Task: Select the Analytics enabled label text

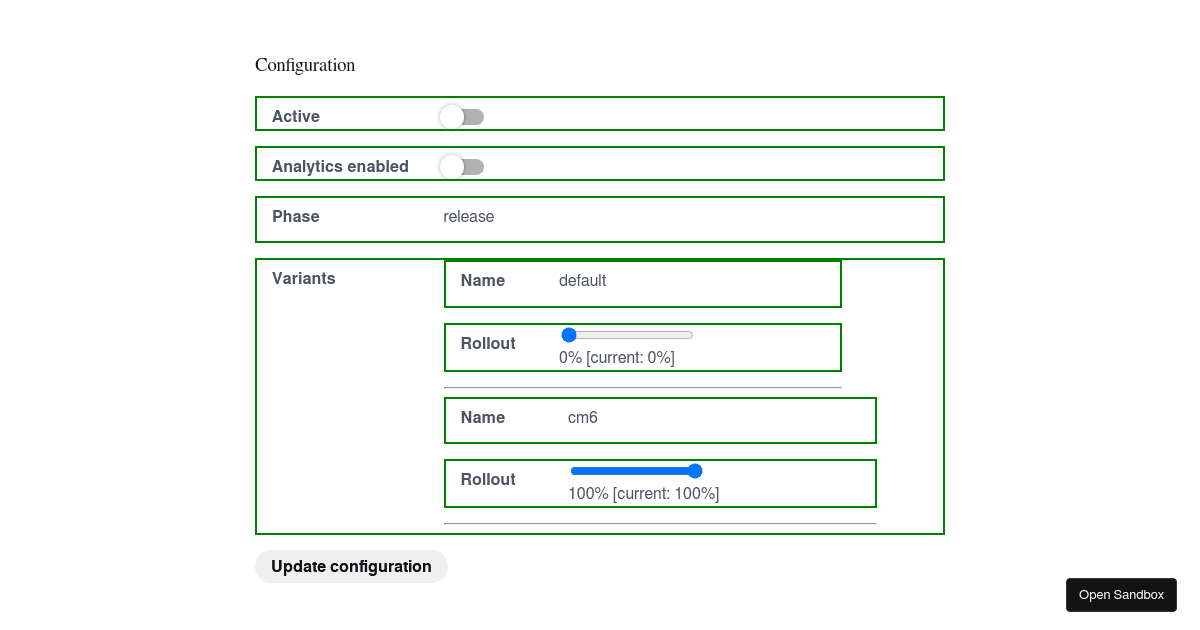Action: 340,166
